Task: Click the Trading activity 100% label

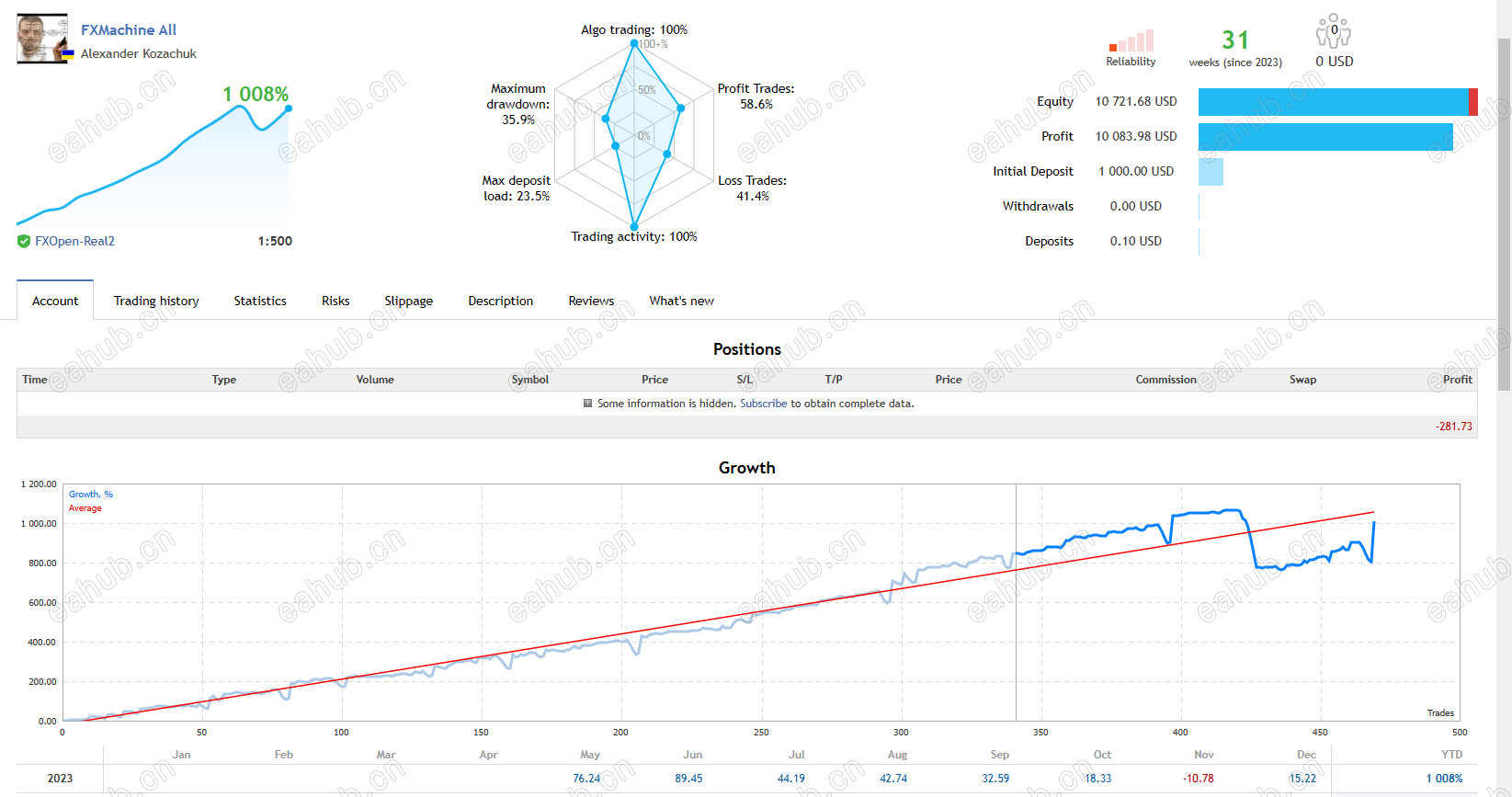Action: coord(634,236)
